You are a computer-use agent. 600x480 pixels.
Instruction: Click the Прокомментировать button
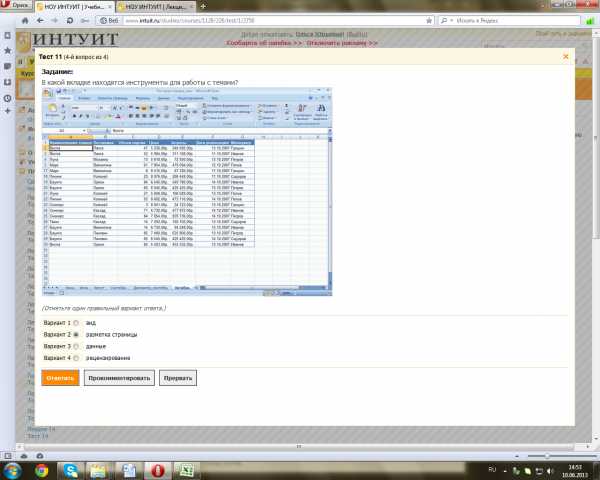click(119, 378)
